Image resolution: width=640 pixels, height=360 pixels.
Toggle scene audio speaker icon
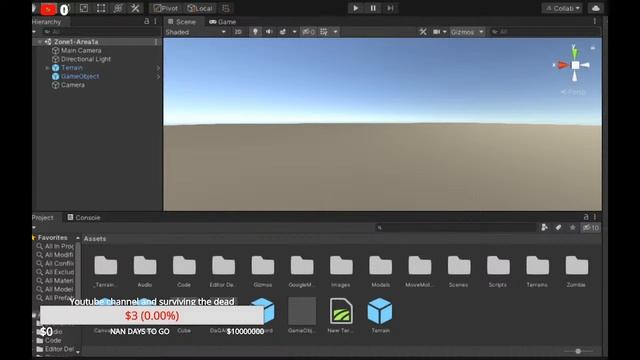(x=269, y=32)
